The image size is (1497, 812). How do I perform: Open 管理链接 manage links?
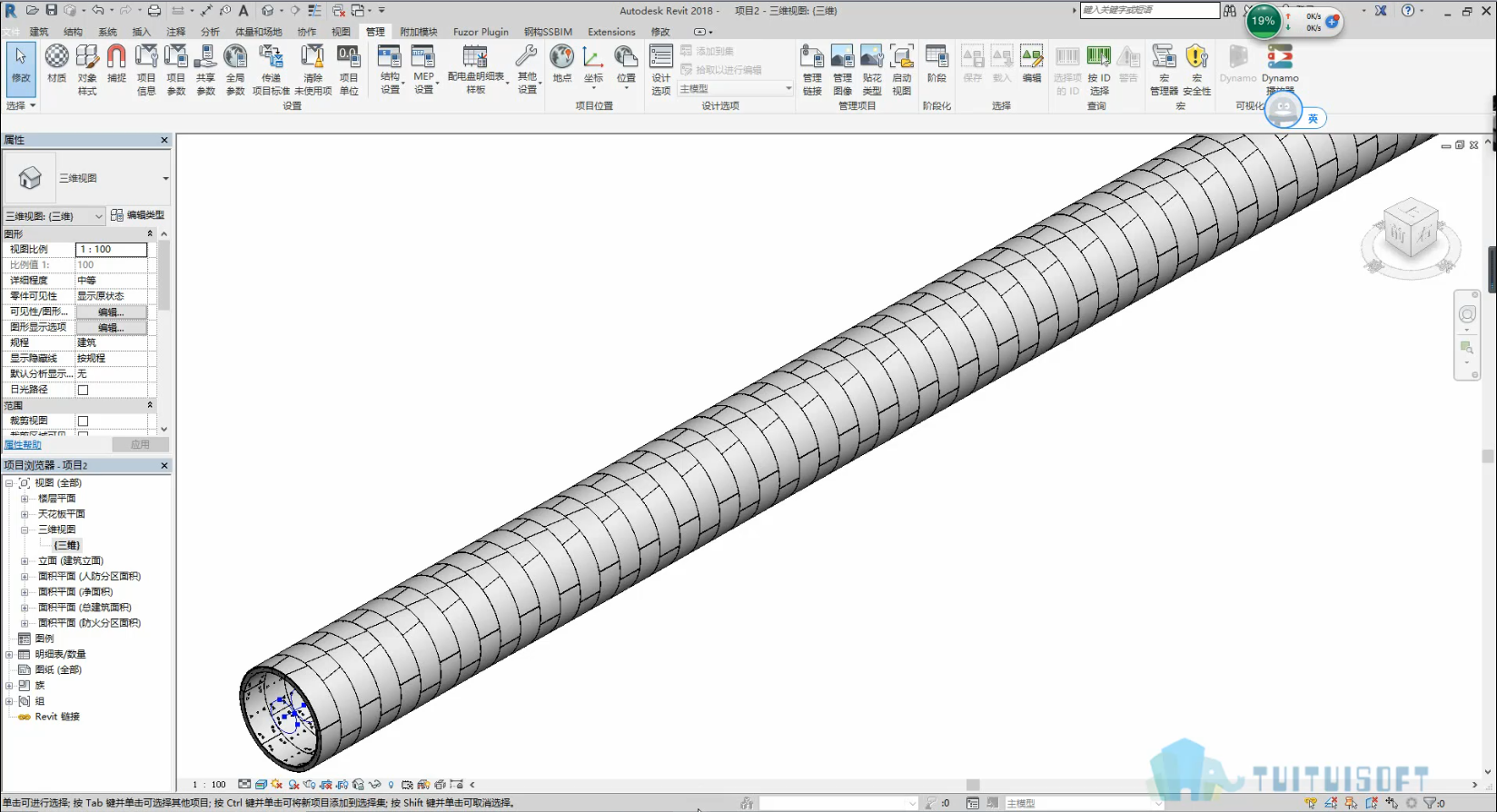point(812,70)
